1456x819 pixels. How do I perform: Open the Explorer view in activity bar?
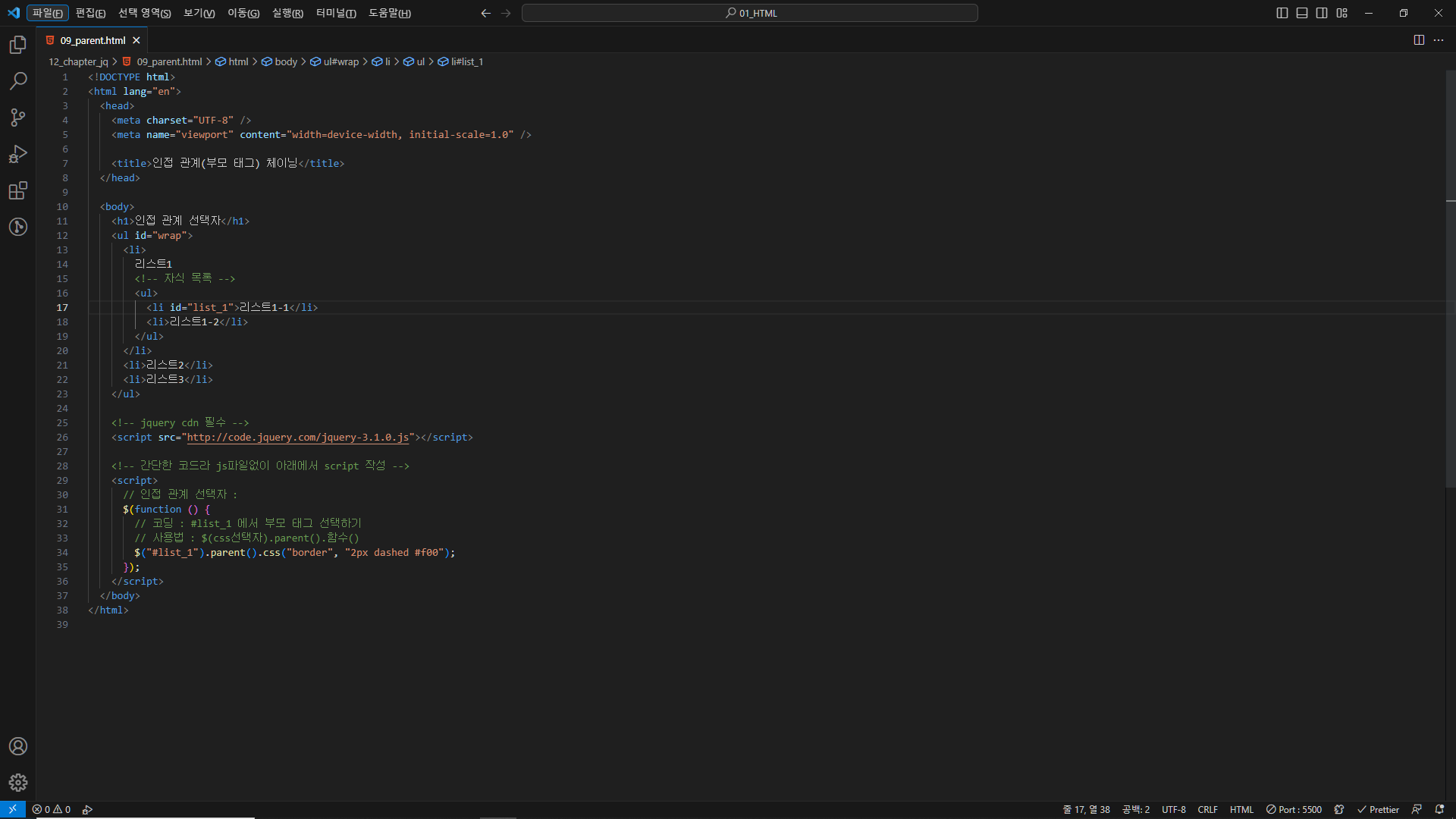[18, 45]
